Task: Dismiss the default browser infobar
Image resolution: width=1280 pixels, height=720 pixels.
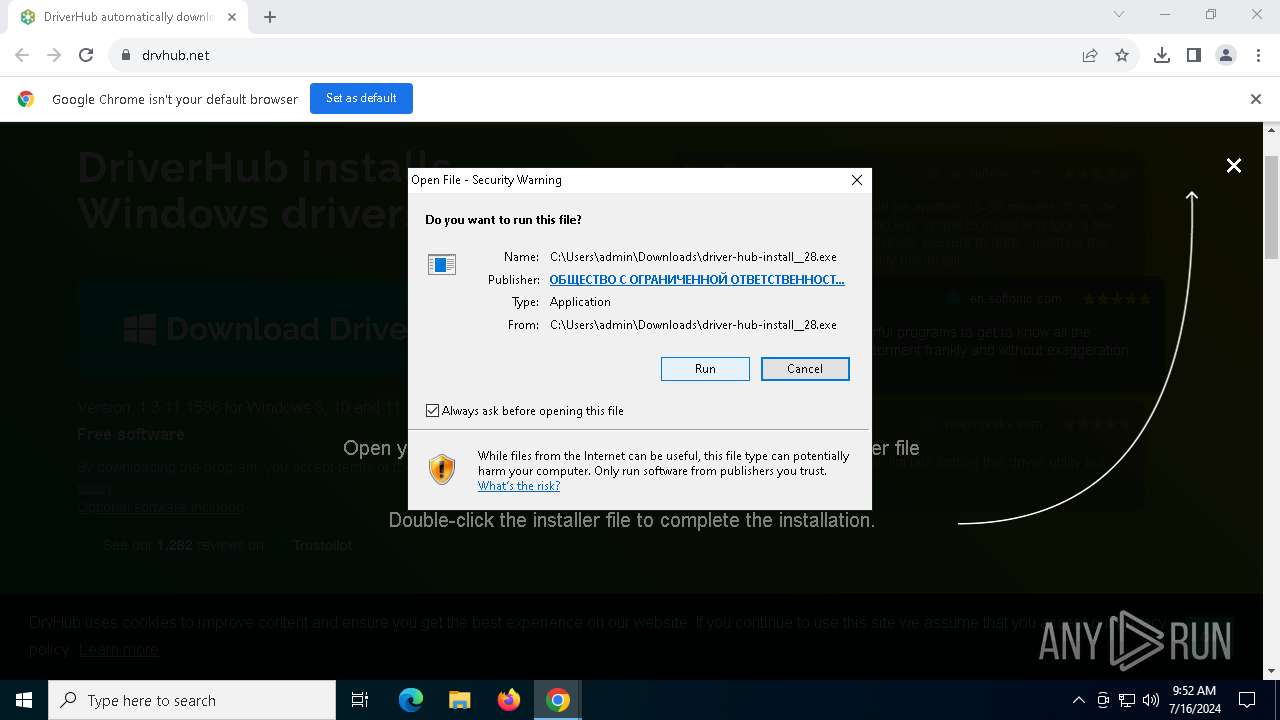Action: pyautogui.click(x=1256, y=99)
